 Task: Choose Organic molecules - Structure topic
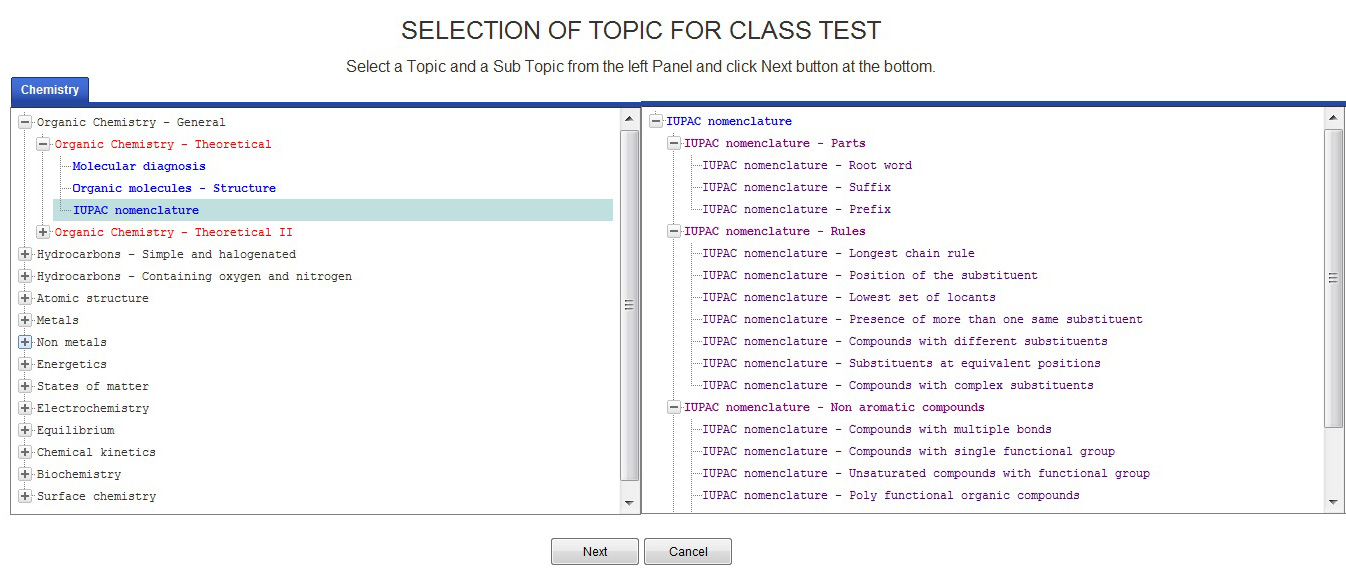click(x=174, y=188)
